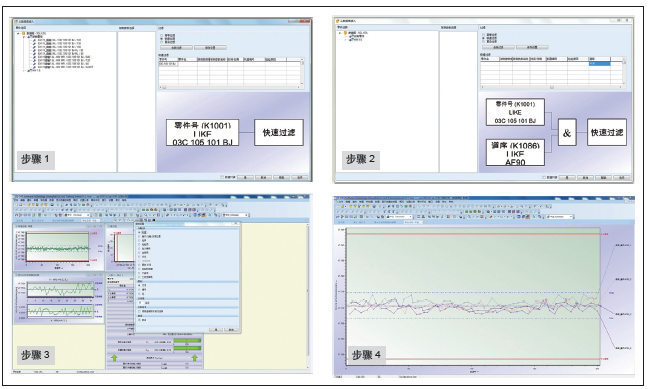Screen dimensions: 650x389
Task: Select the middle filter radio button in step 1
Action: [x=162, y=39]
